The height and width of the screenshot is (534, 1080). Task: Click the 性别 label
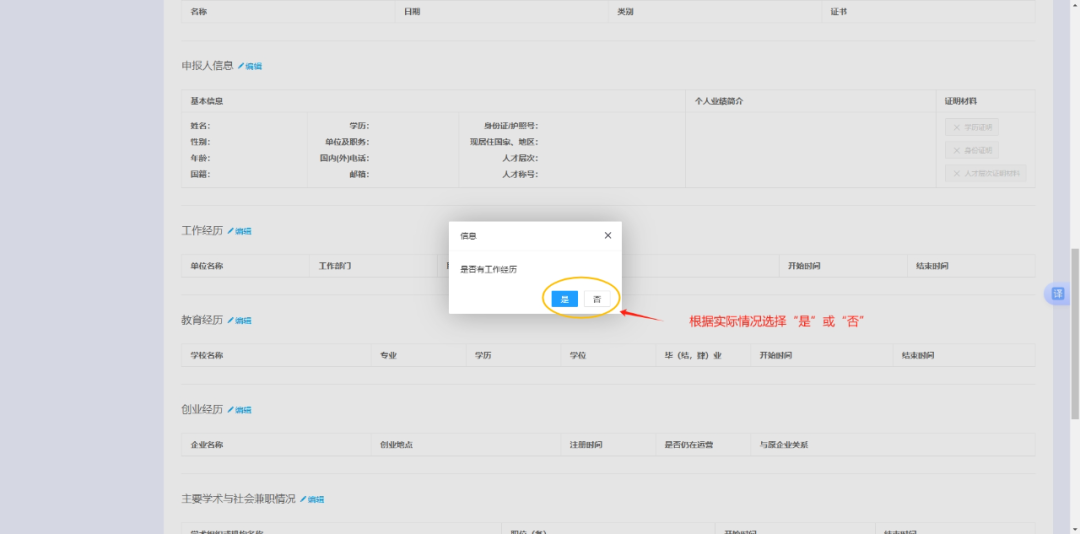(x=200, y=142)
